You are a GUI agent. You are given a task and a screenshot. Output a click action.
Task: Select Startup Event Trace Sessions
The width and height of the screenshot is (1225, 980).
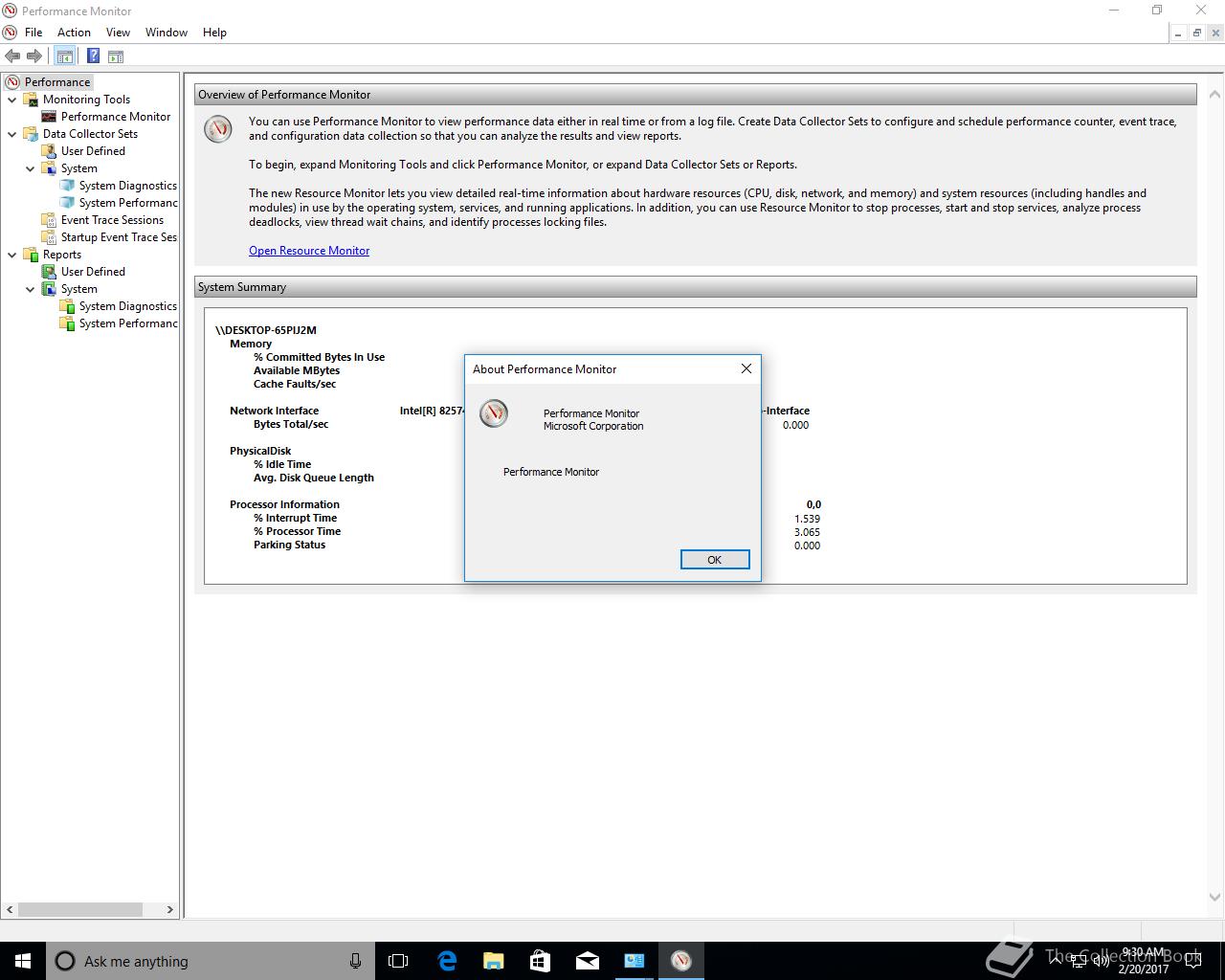pos(119,237)
